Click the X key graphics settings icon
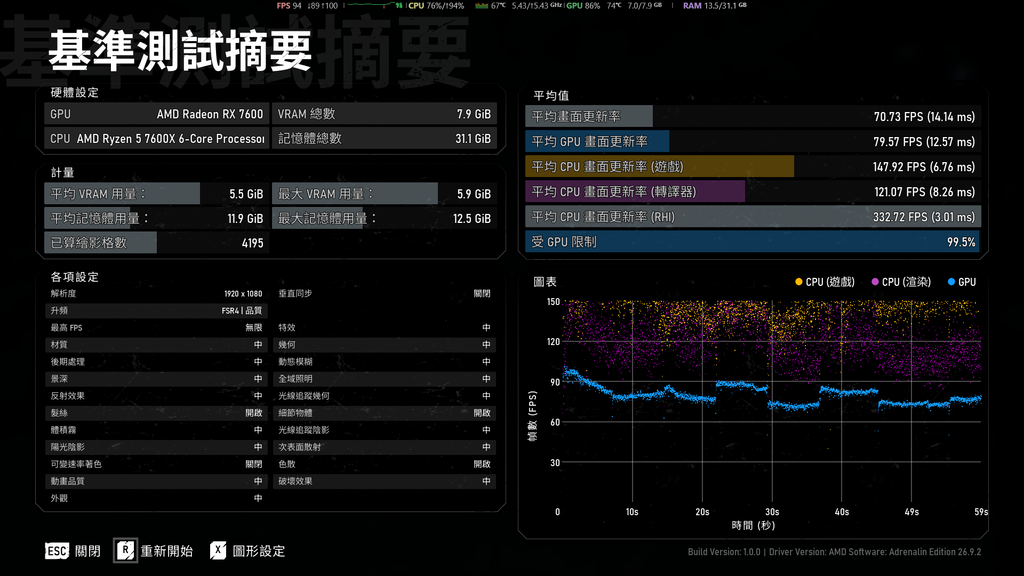Viewport: 1024px width, 576px height. coord(218,551)
